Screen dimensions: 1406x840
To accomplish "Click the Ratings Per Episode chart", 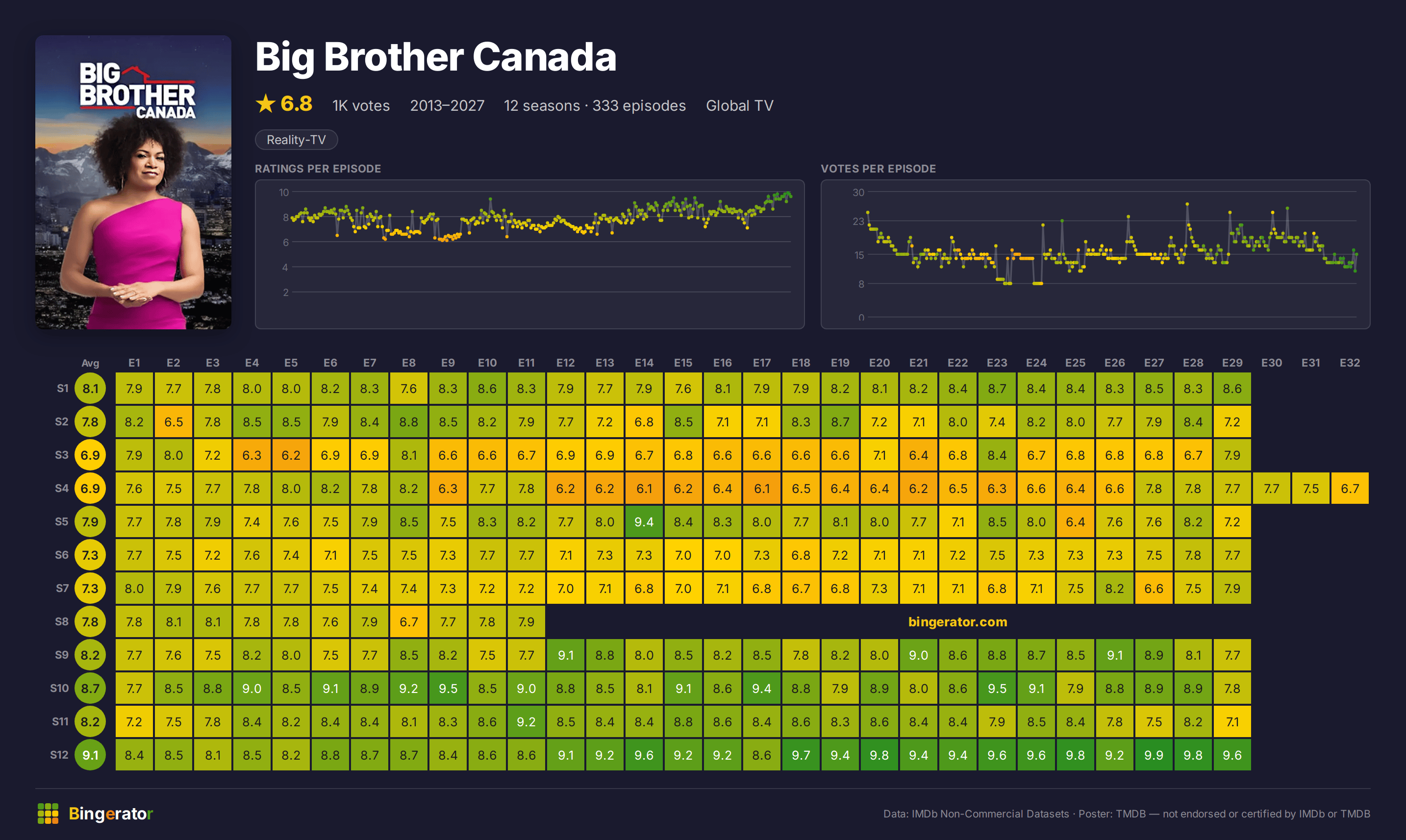I will click(x=529, y=254).
